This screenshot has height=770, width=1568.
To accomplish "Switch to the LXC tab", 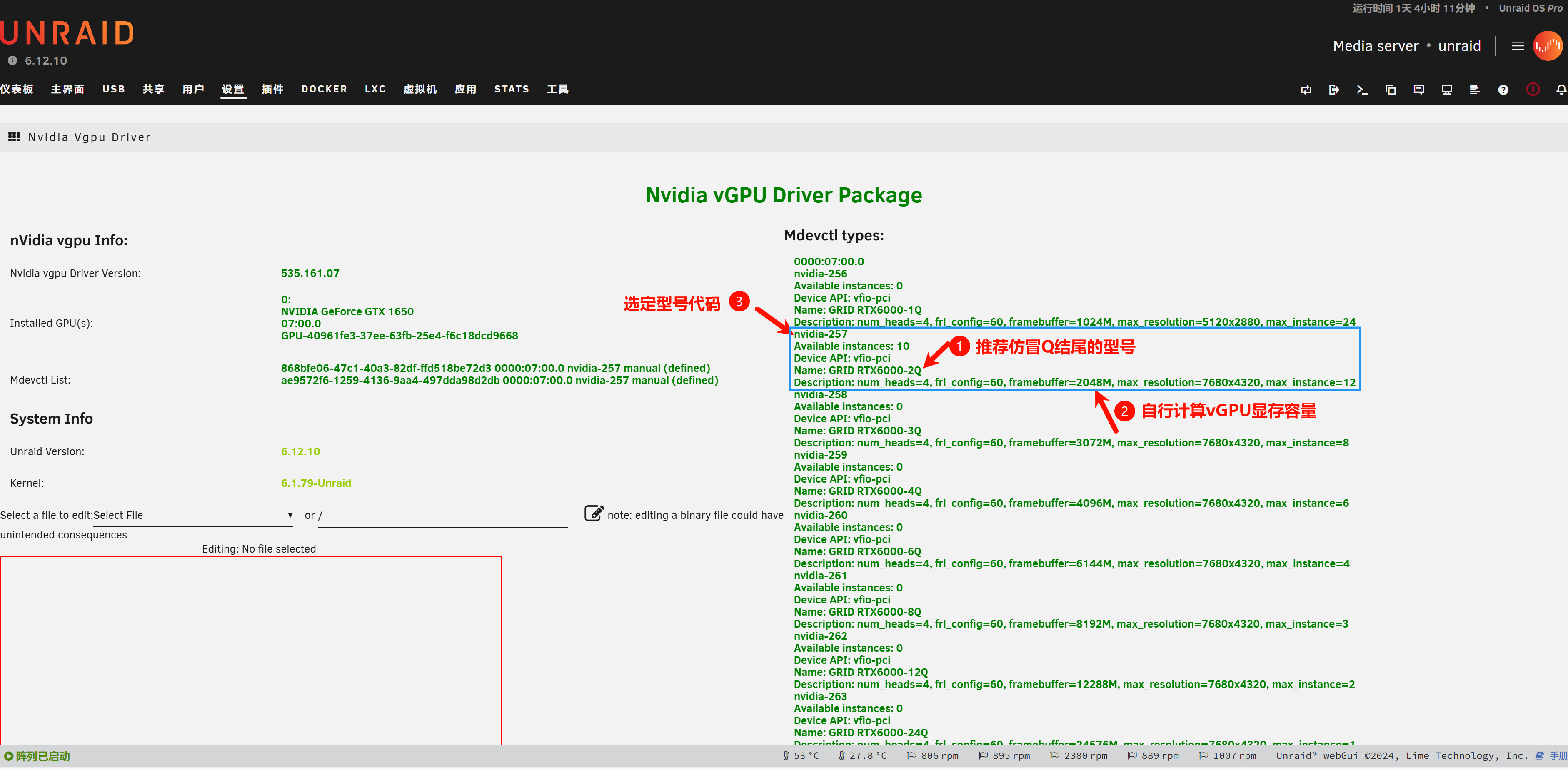I will tap(376, 89).
